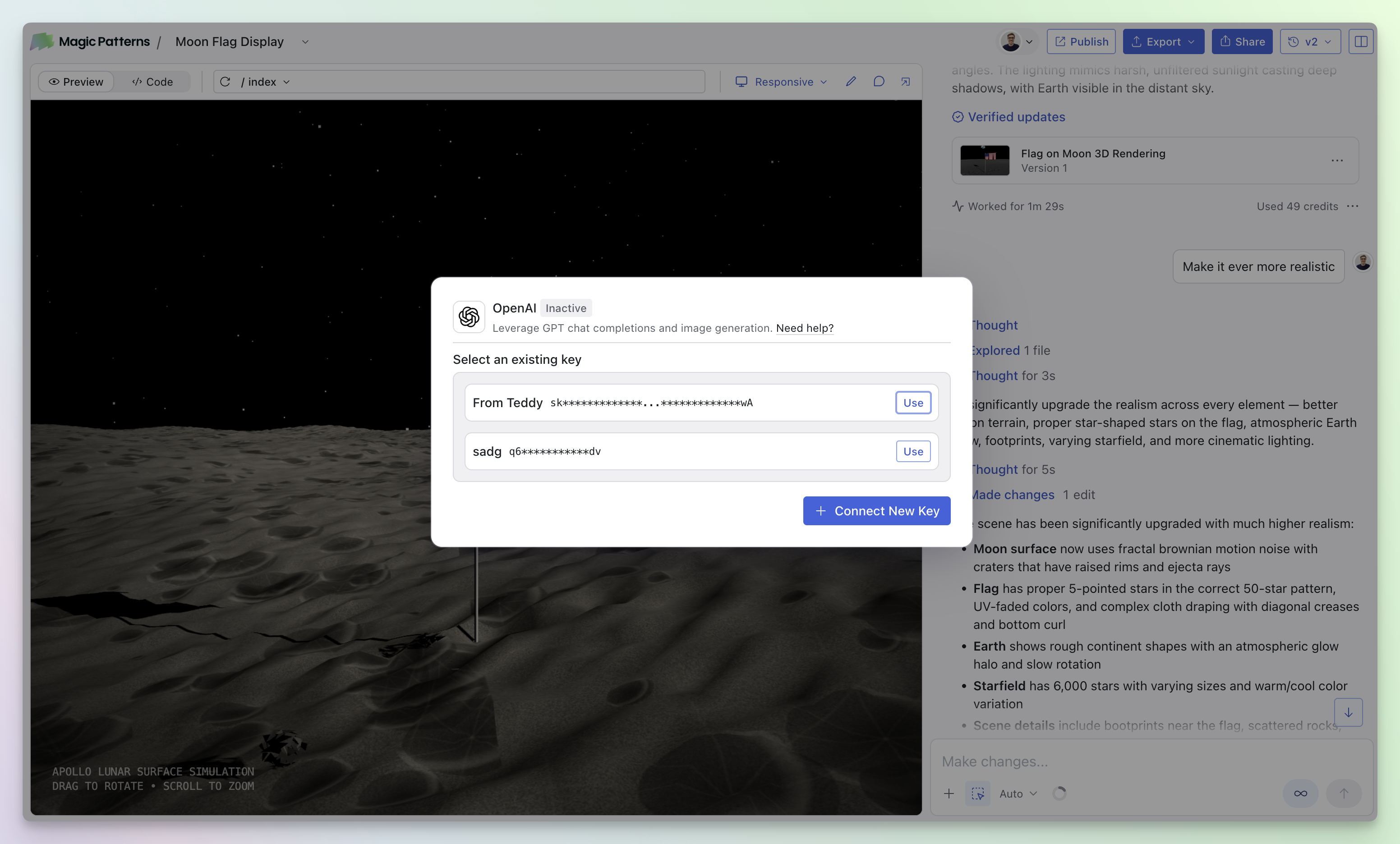
Task: Click the reload preview icon
Action: tap(225, 82)
